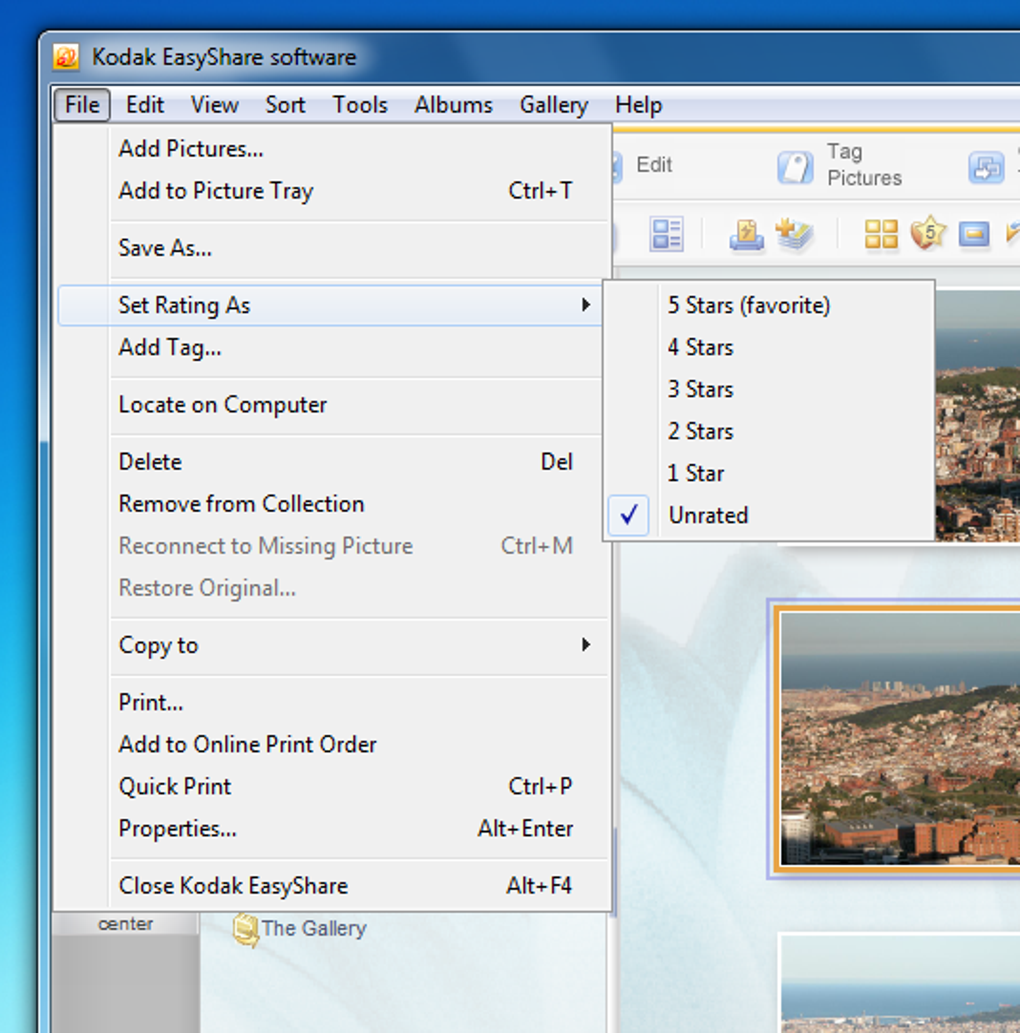Click The Gallery scroll icon
Viewport: 1020px width, 1033px height.
point(246,930)
